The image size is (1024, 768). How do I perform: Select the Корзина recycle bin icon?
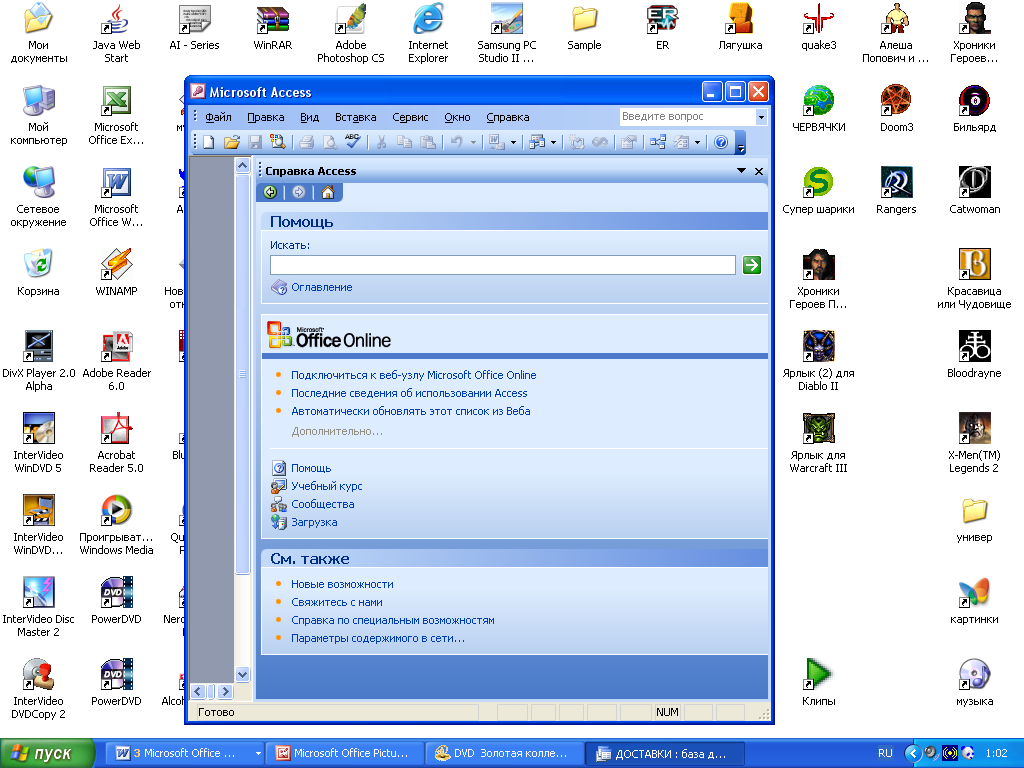click(39, 272)
